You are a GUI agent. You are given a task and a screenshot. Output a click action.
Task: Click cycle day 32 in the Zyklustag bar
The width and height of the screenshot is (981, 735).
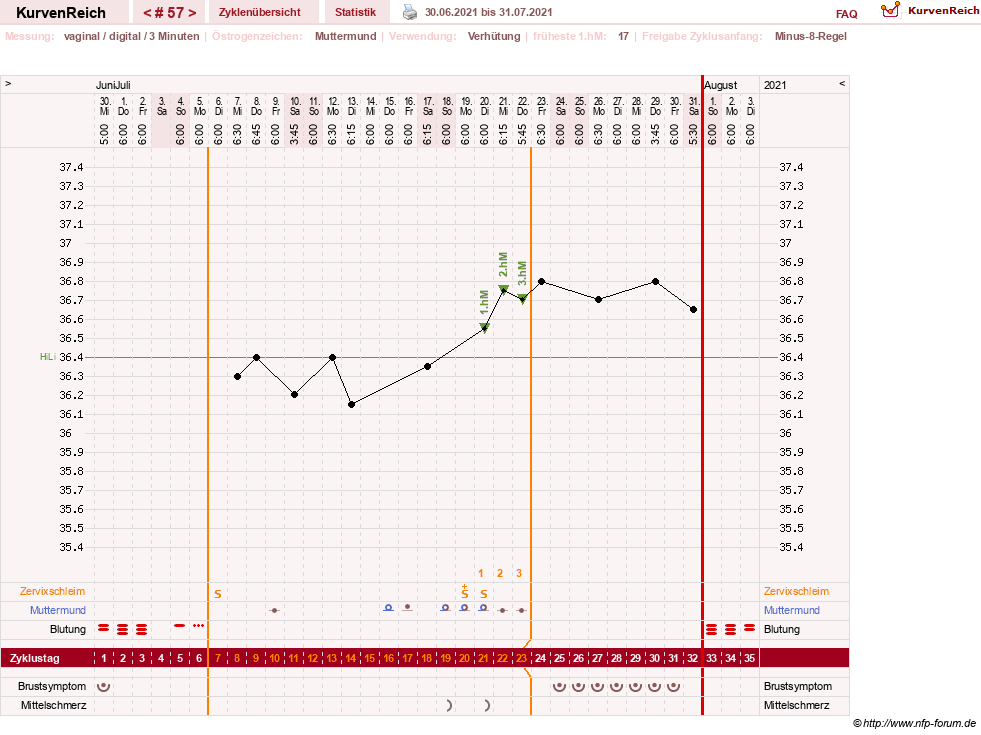pyautogui.click(x=692, y=658)
